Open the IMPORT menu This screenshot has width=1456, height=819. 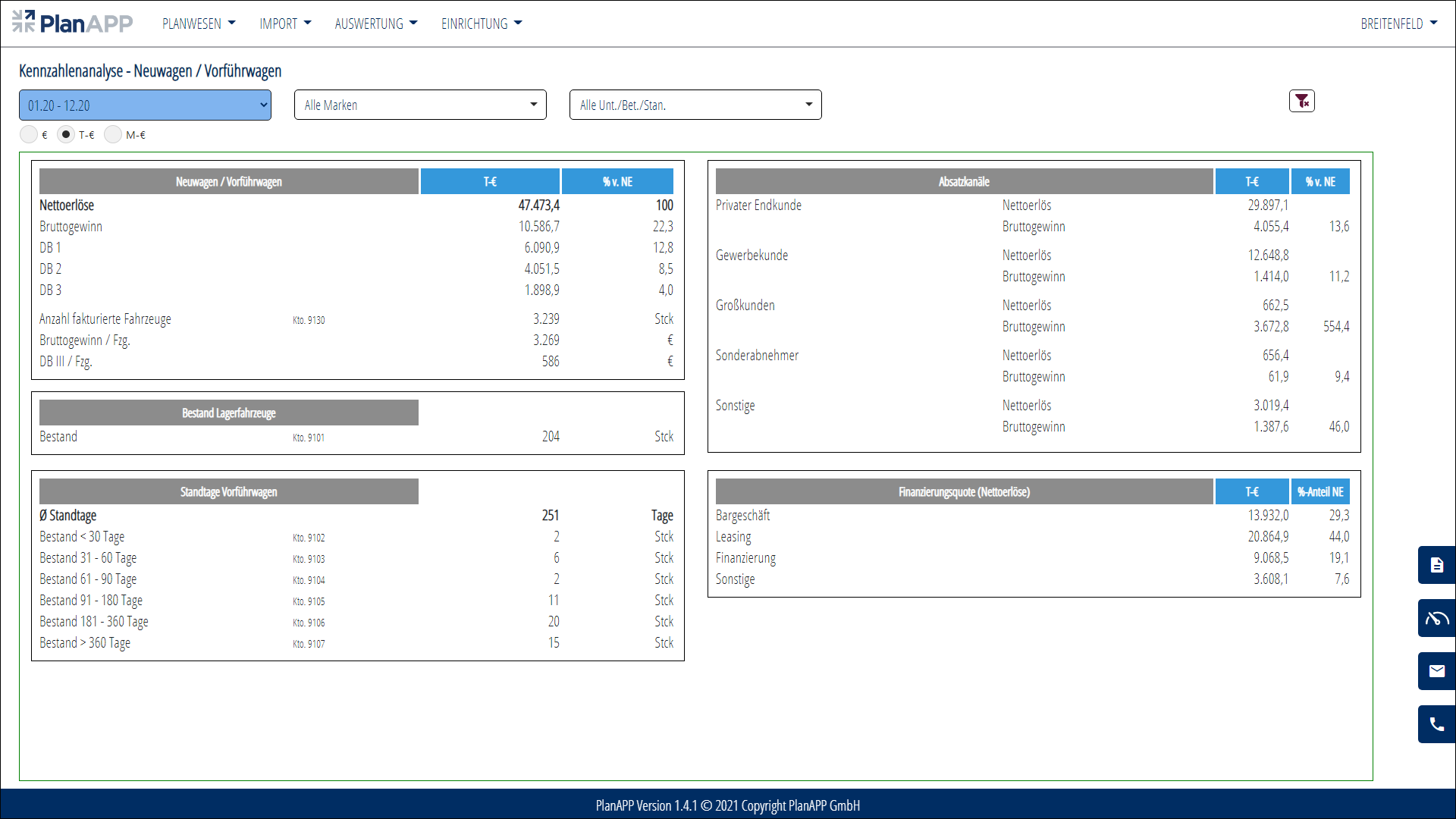tap(285, 24)
